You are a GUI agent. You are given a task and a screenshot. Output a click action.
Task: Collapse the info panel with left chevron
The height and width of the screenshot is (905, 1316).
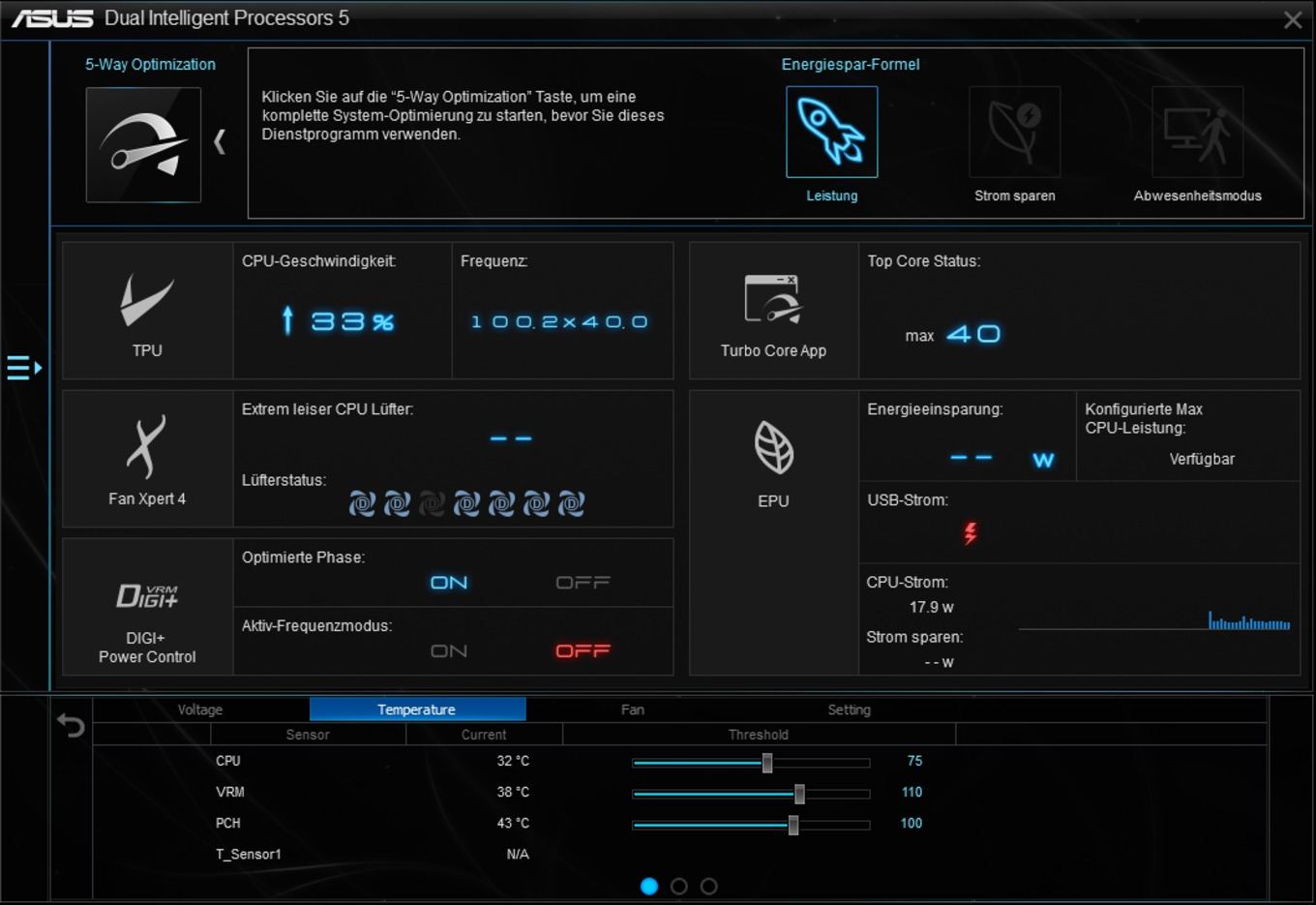coord(220,142)
